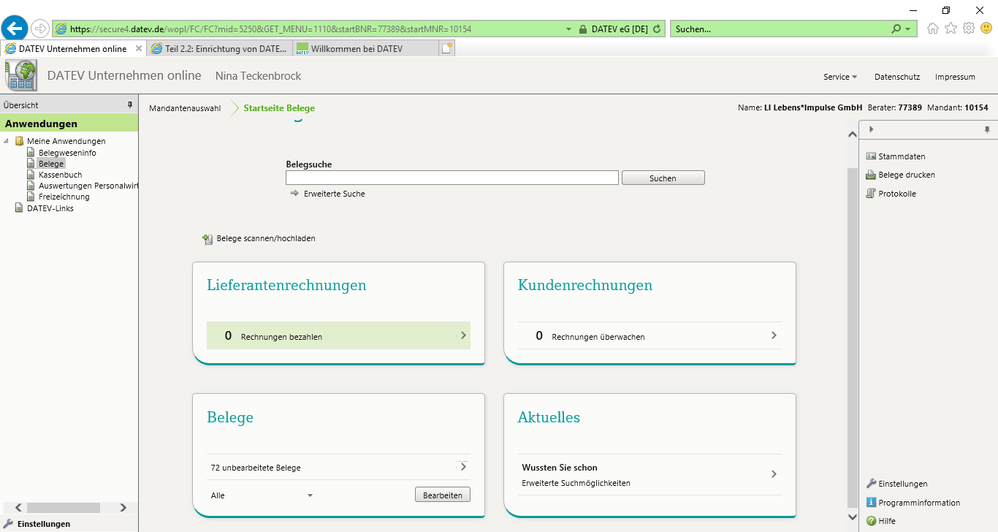The width and height of the screenshot is (998, 532).
Task: Open the Impressum link
Action: coord(955,76)
